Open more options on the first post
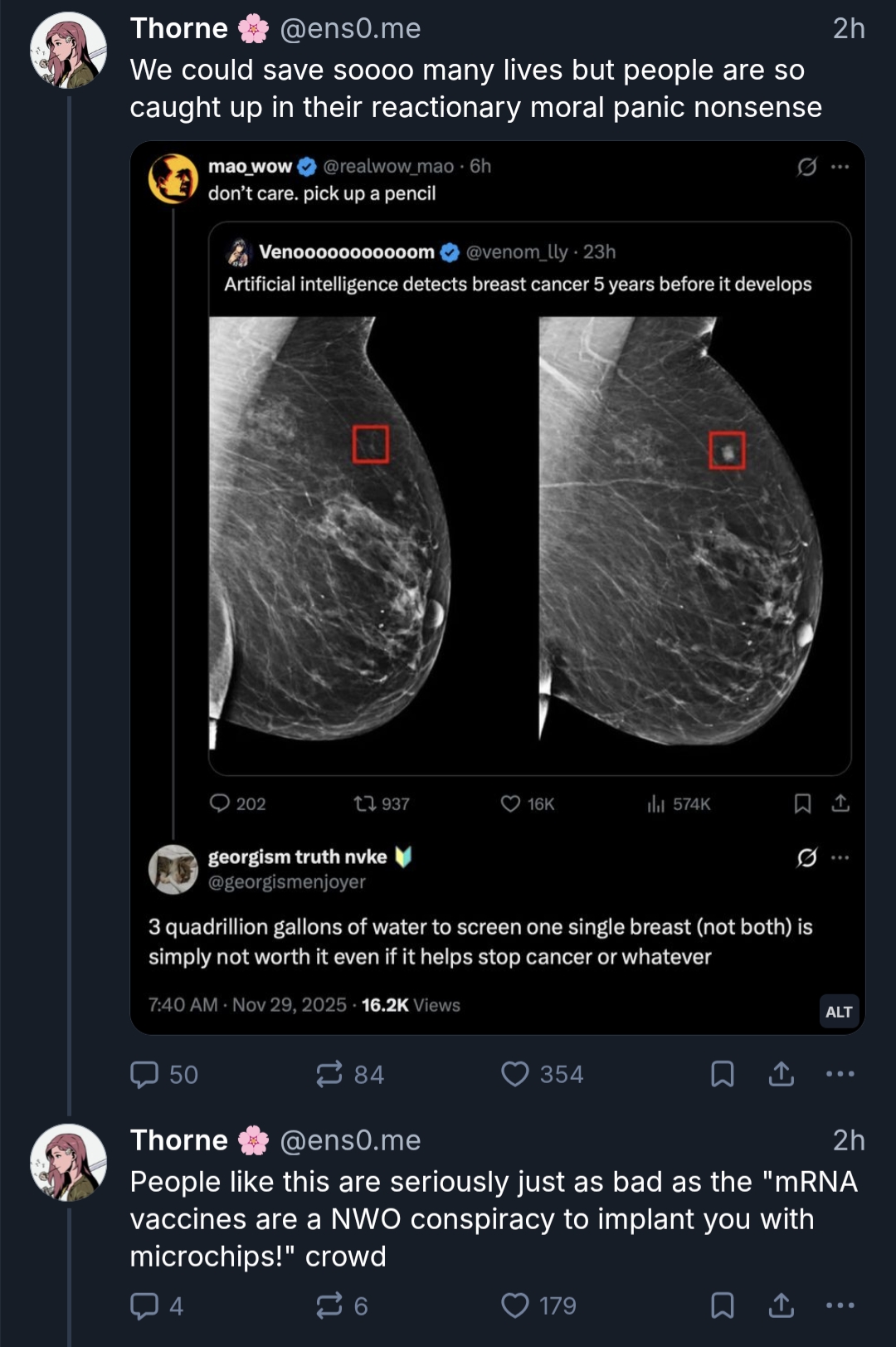Screen dimensions: 896x1347 (x=840, y=1074)
